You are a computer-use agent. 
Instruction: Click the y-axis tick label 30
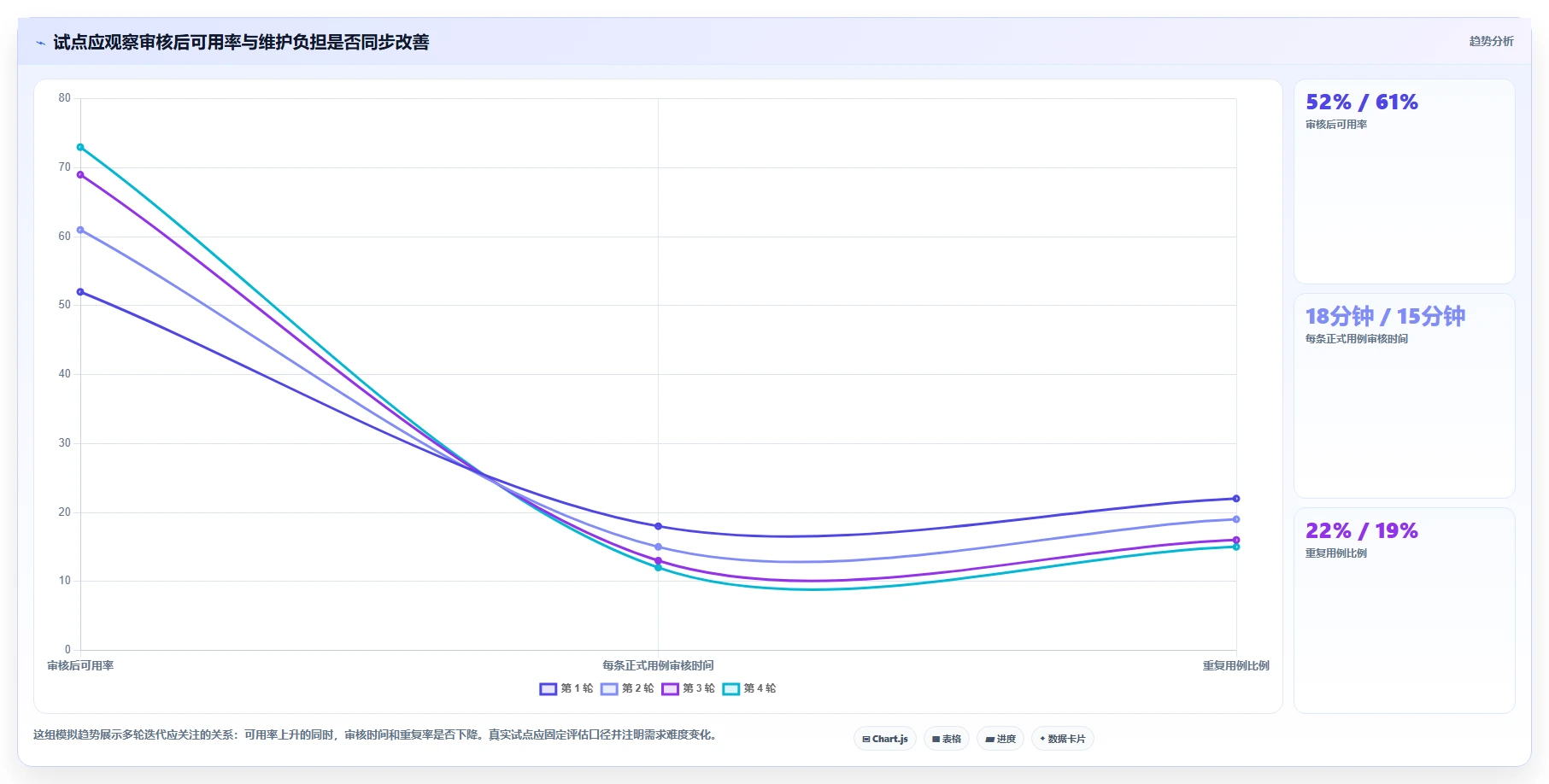tap(65, 443)
